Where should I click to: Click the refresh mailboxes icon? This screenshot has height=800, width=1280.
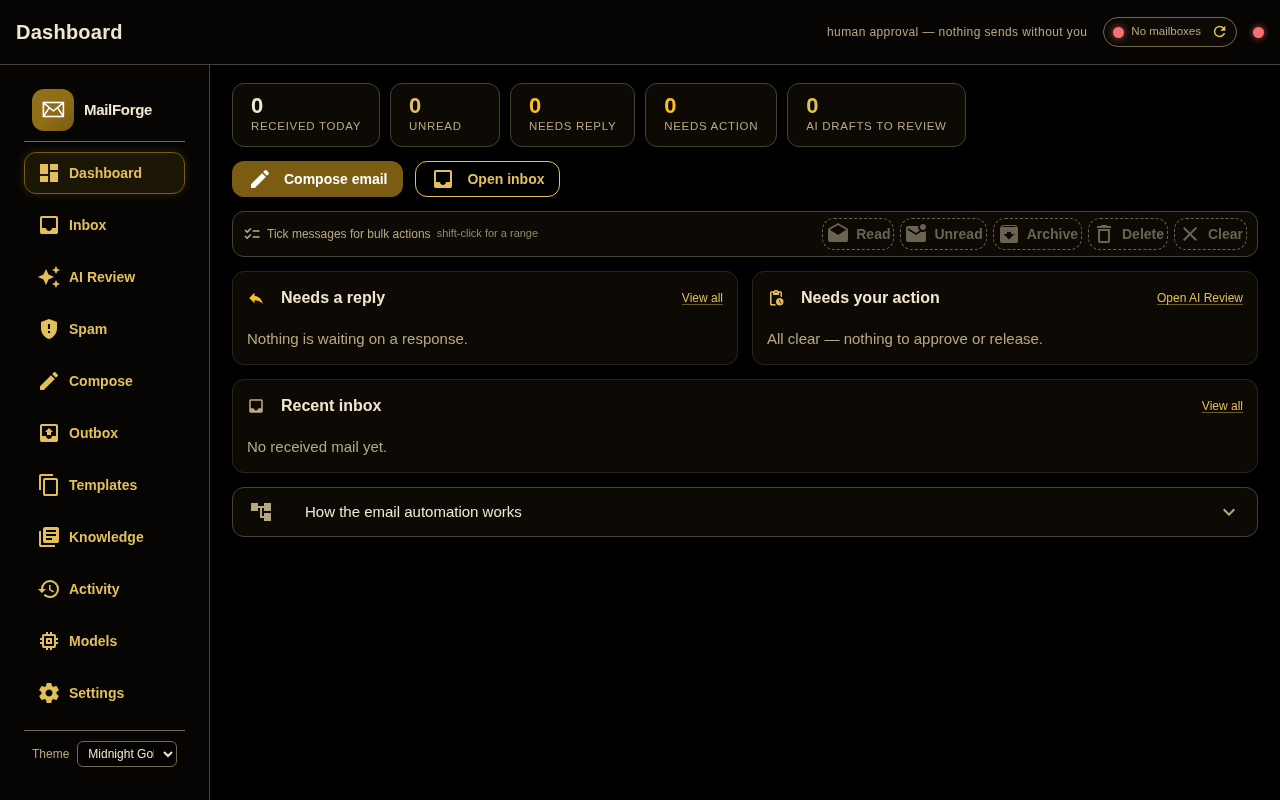[1219, 32]
